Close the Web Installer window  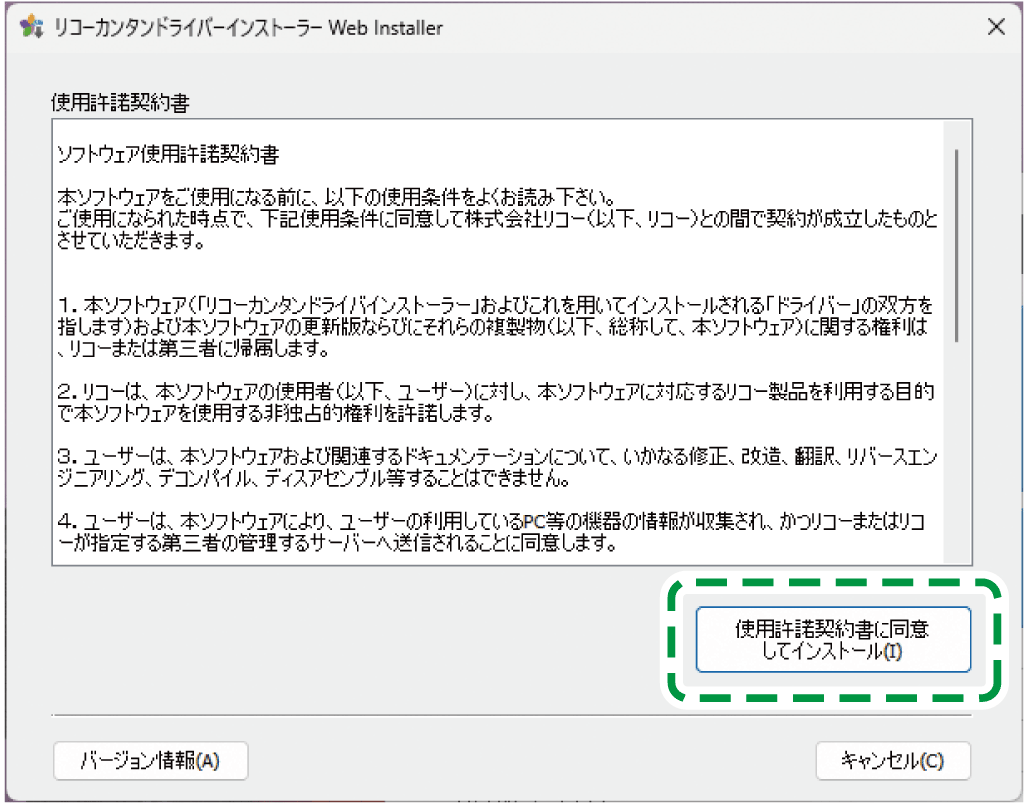click(995, 27)
